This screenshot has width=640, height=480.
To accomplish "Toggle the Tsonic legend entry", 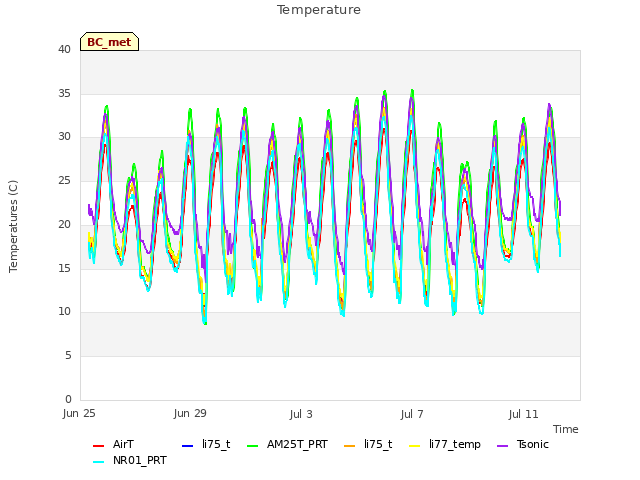I will [x=523, y=444].
